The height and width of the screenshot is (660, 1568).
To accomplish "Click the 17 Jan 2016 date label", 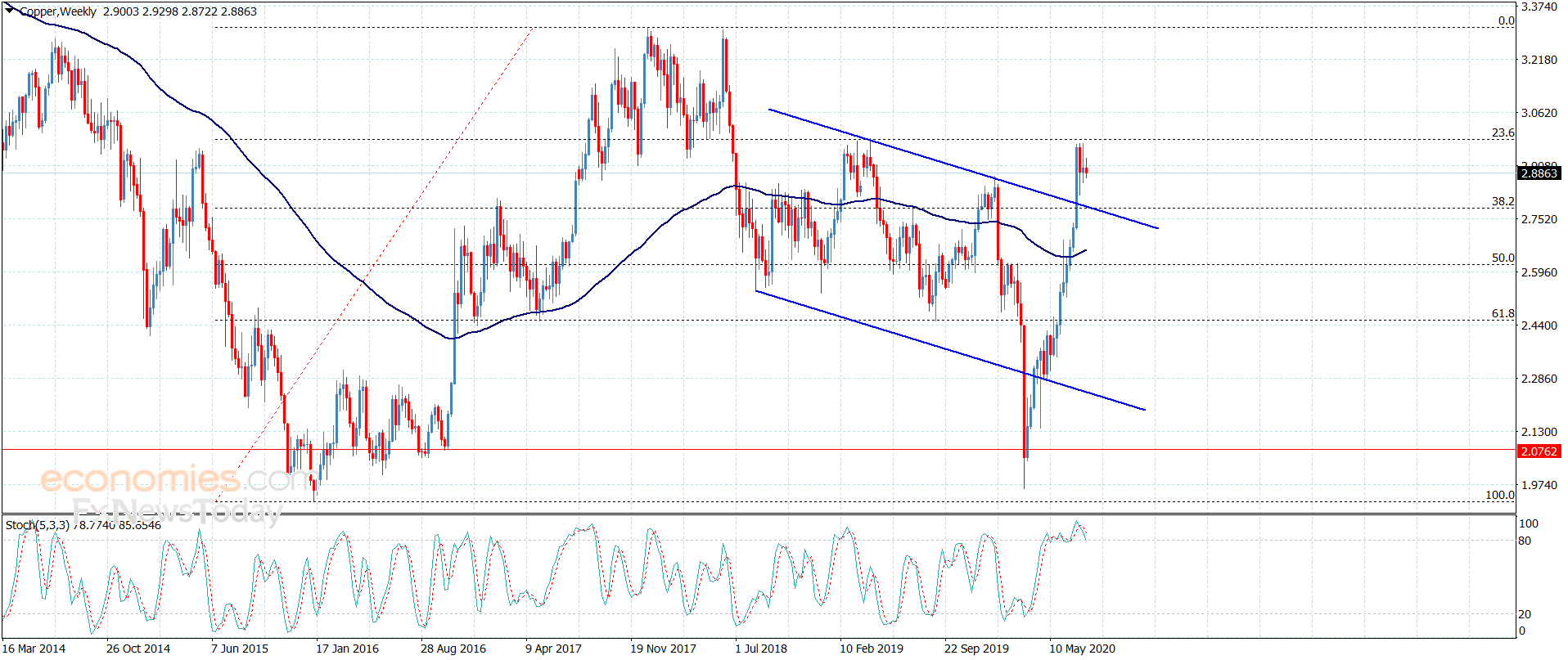I will tap(348, 649).
